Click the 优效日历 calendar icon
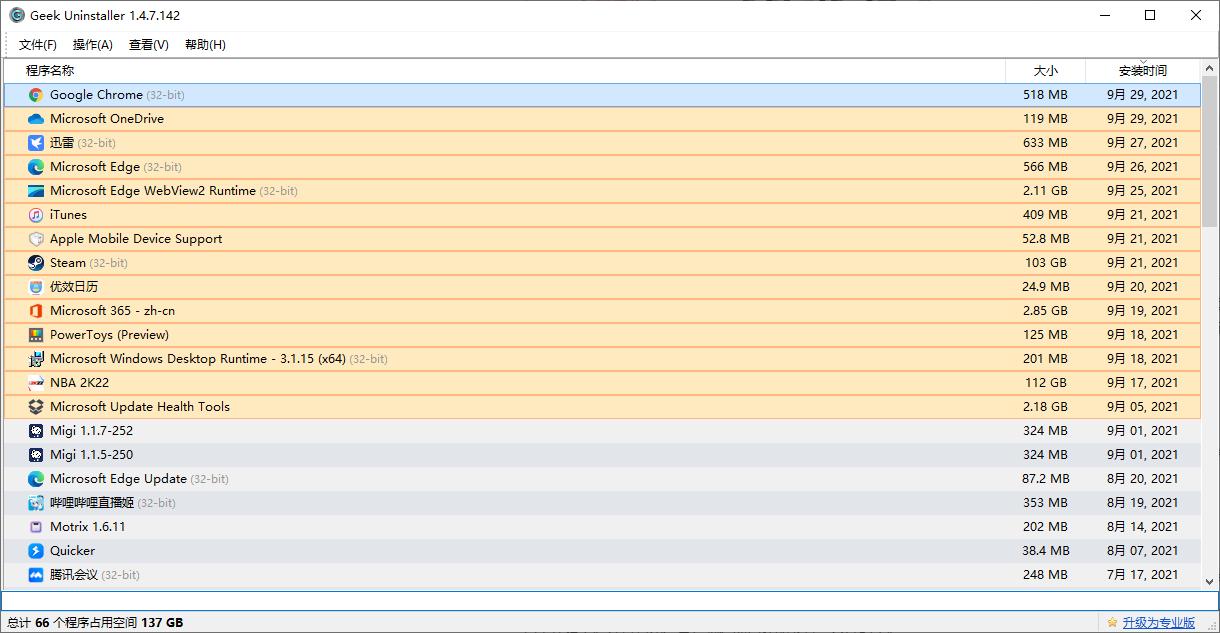Screen dimensions: 1220x633 click(36, 287)
